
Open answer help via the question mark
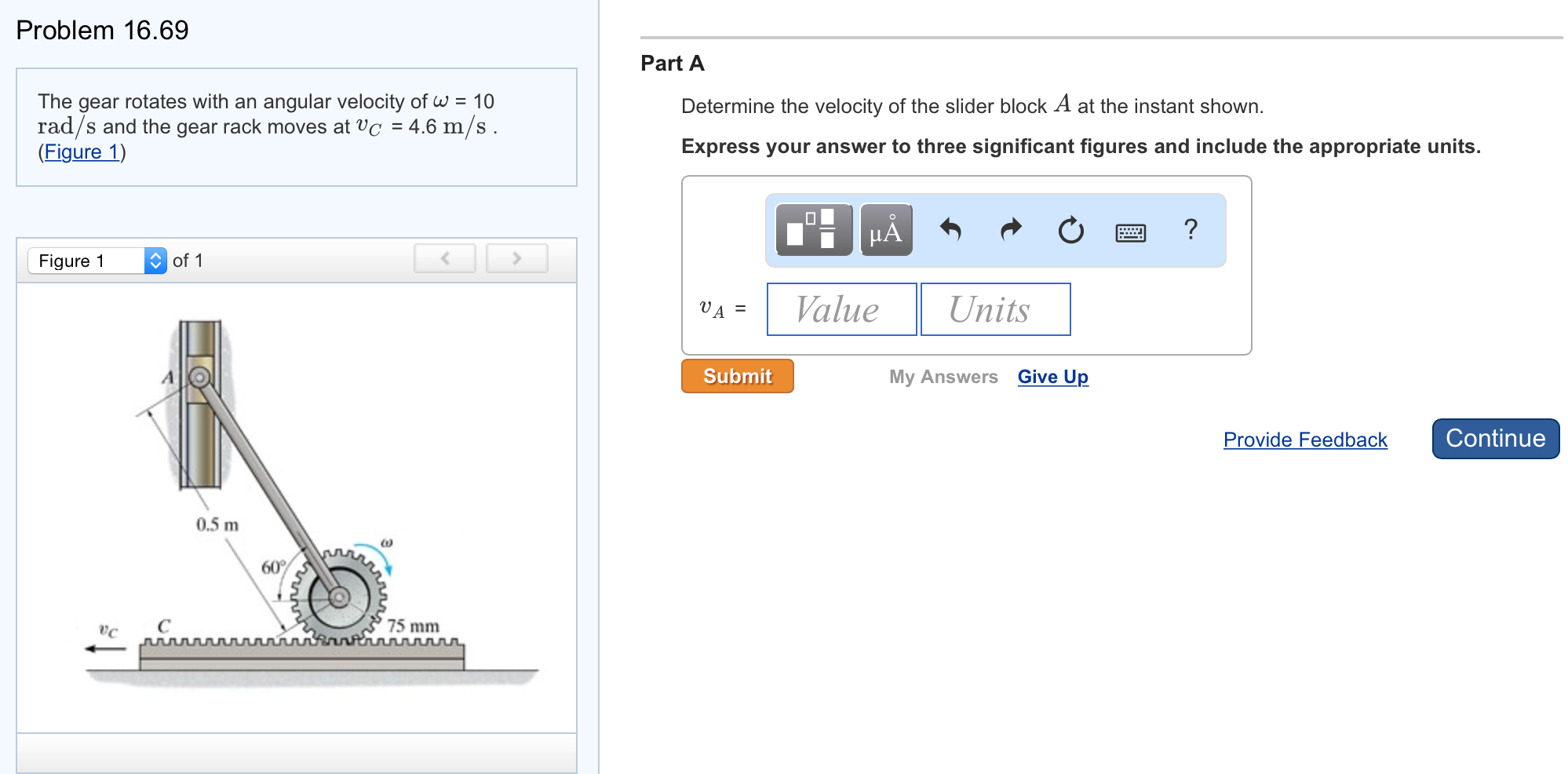tap(1191, 229)
